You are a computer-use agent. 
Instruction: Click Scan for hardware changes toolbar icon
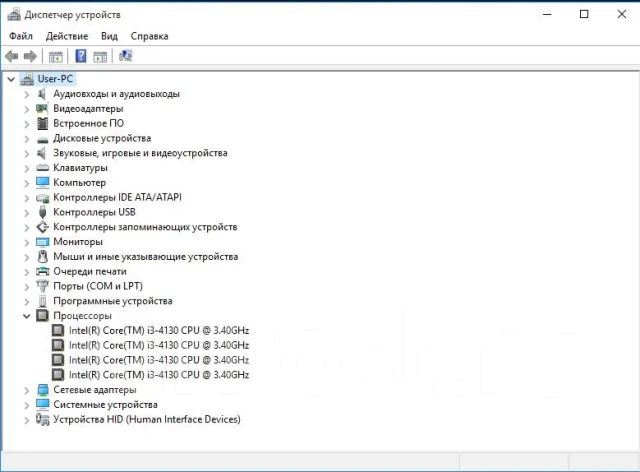(x=125, y=56)
